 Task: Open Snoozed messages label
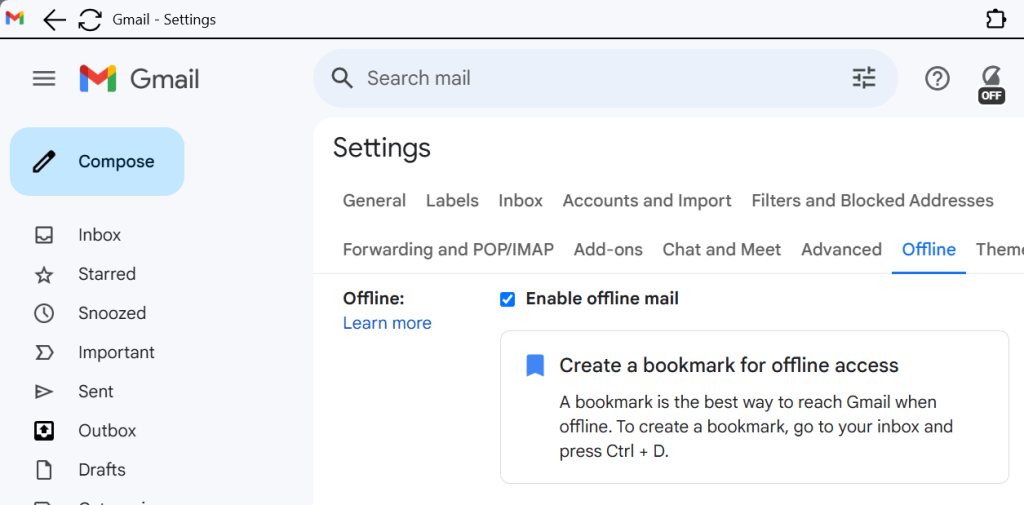click(x=112, y=314)
